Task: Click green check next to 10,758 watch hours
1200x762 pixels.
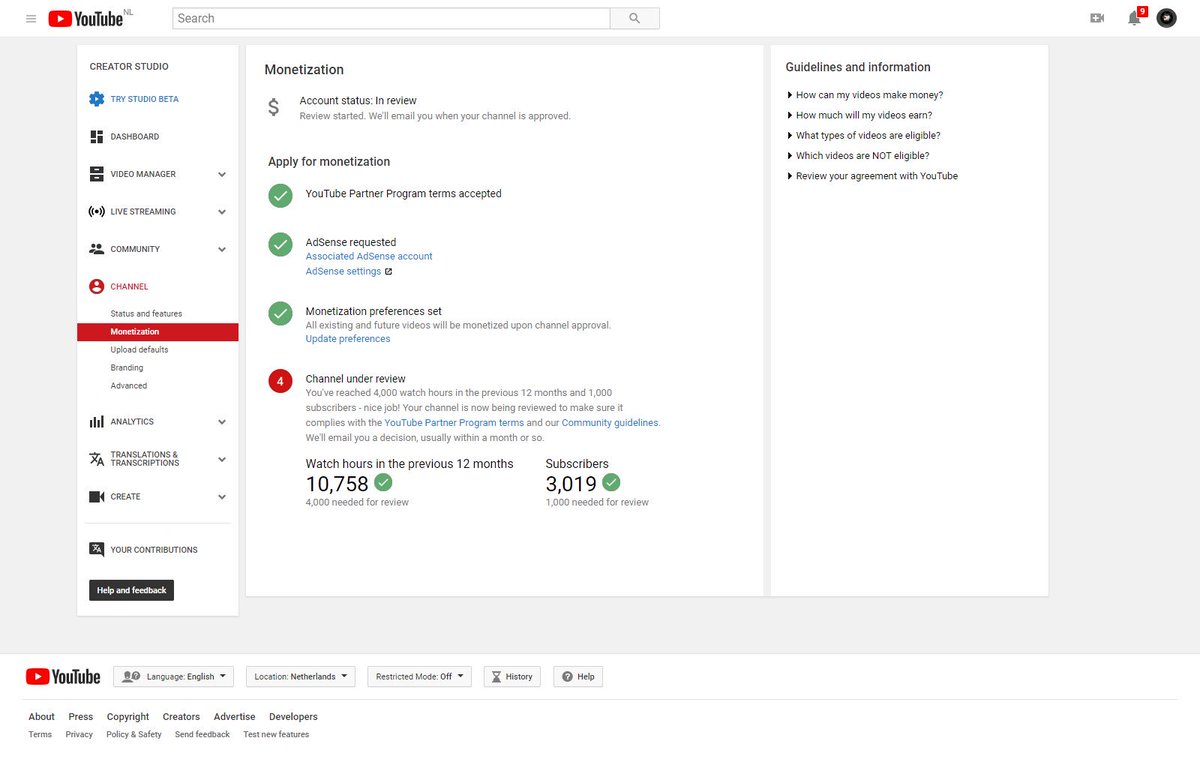Action: coord(383,483)
